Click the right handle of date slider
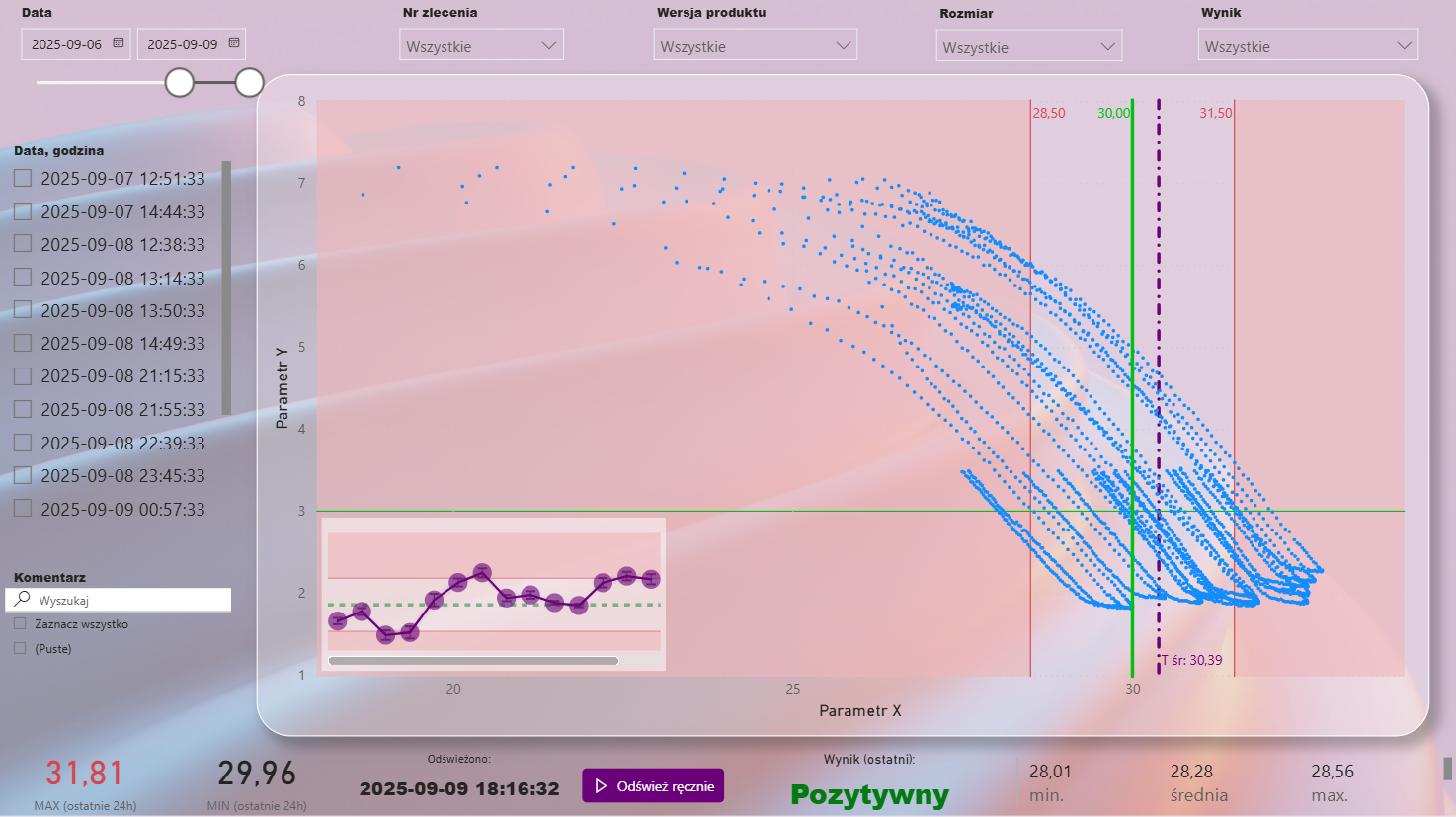1456x817 pixels. click(x=250, y=83)
